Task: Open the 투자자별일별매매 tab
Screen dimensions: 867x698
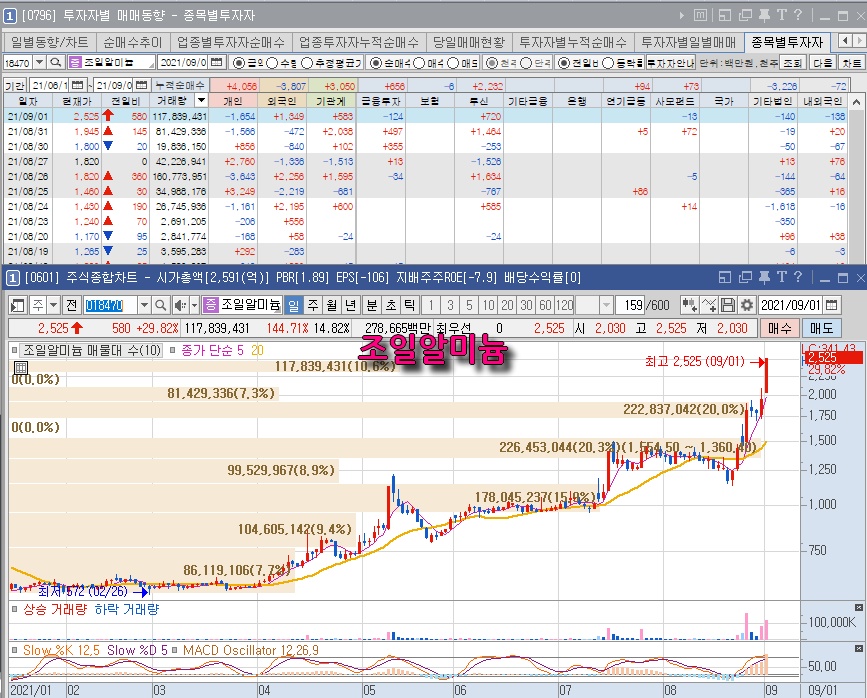Action: (x=688, y=42)
